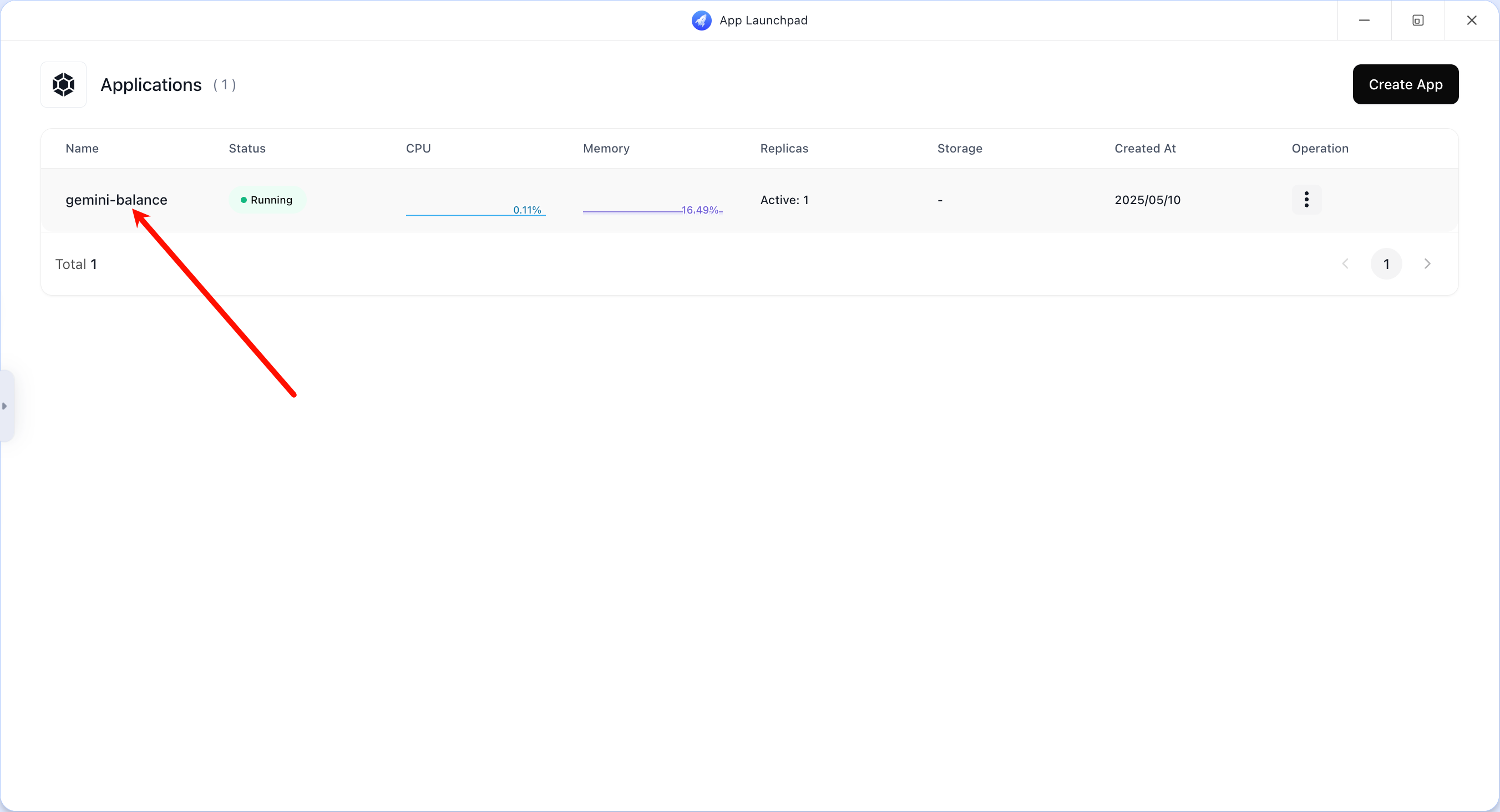Click the App Launchpad rocket icon

click(x=701, y=21)
